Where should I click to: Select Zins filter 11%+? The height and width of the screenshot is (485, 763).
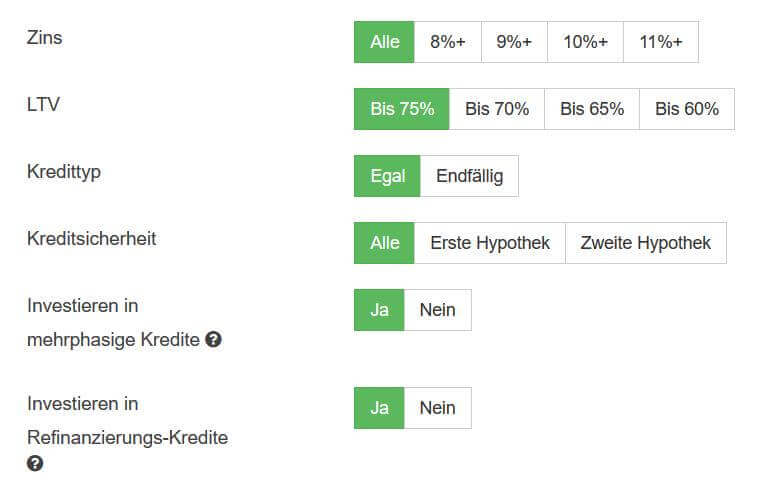[x=661, y=42]
